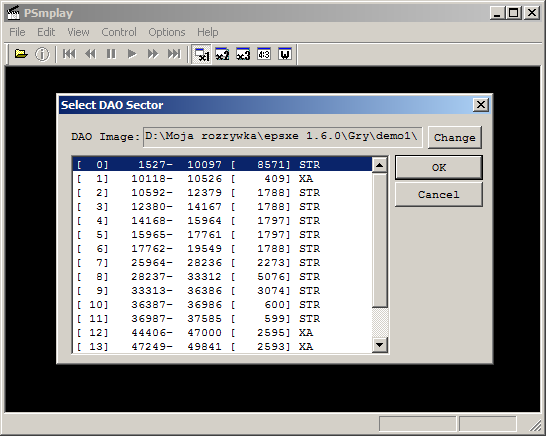Click the W widescreen toolbar icon

[285, 54]
